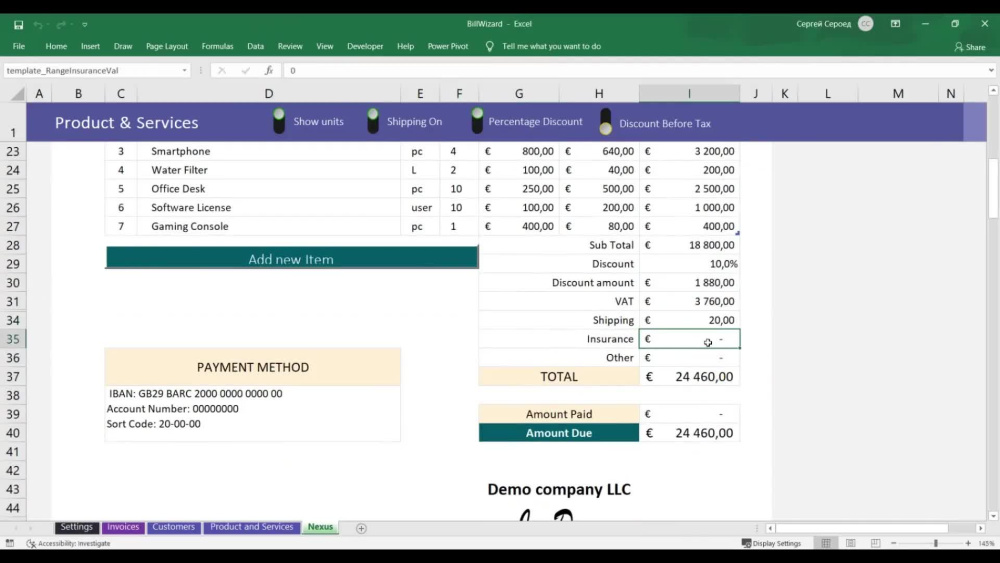Select the Insurance value cell
1000x563 pixels.
click(689, 339)
